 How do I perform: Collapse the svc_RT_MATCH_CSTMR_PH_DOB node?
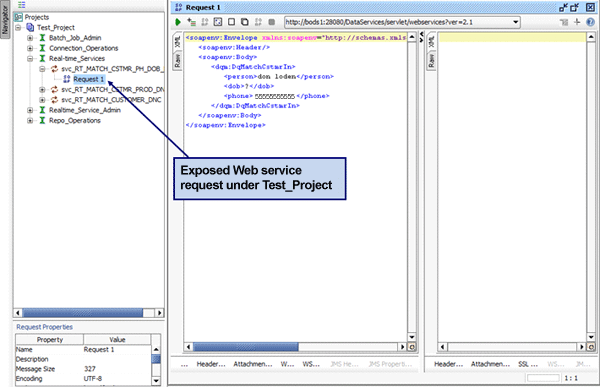42,69
